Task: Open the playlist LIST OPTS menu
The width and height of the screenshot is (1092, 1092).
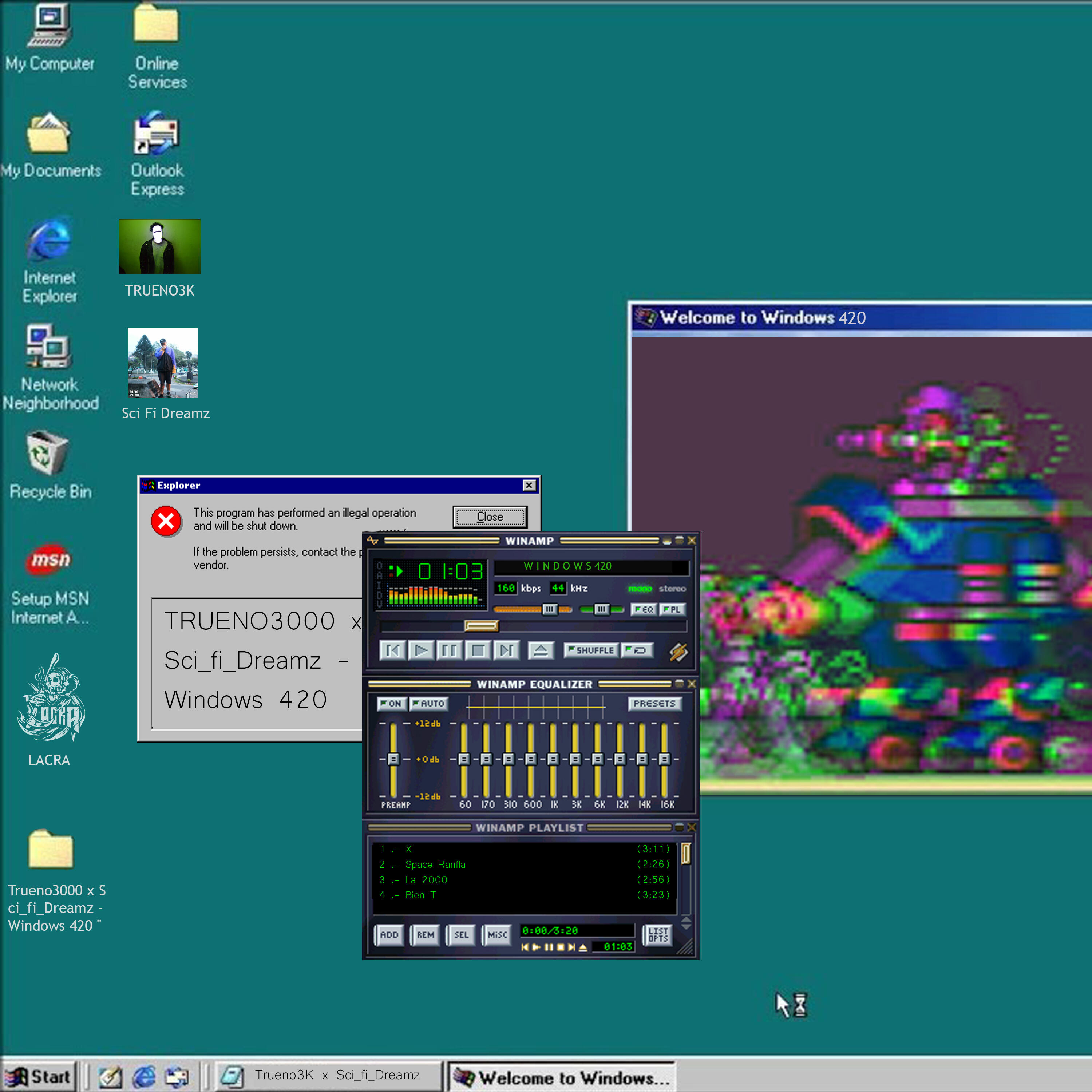Action: 658,935
